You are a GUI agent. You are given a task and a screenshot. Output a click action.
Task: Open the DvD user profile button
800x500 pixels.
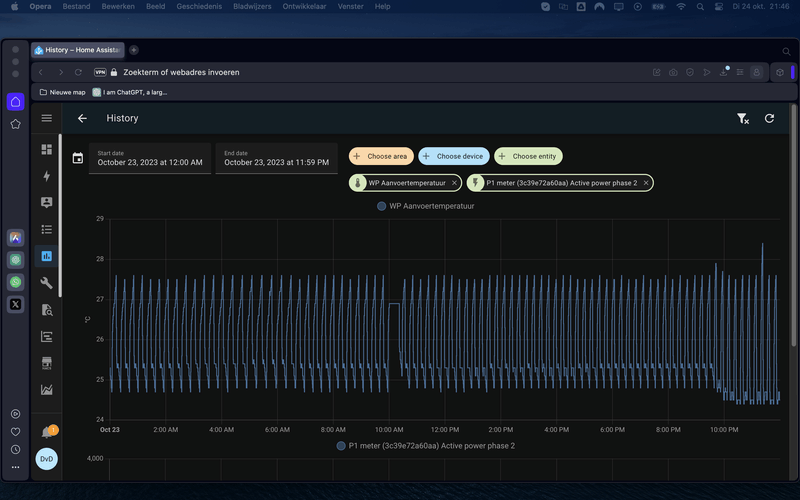tap(46, 459)
